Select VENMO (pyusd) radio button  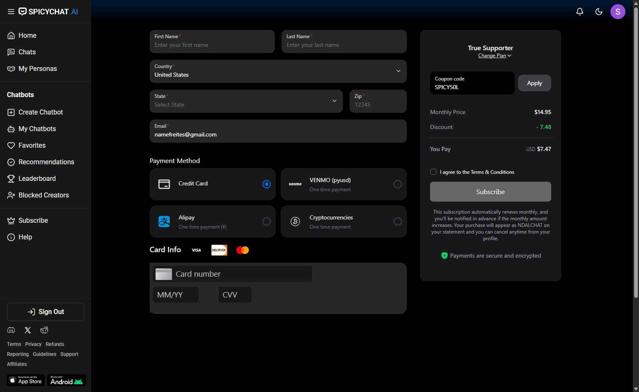point(397,184)
